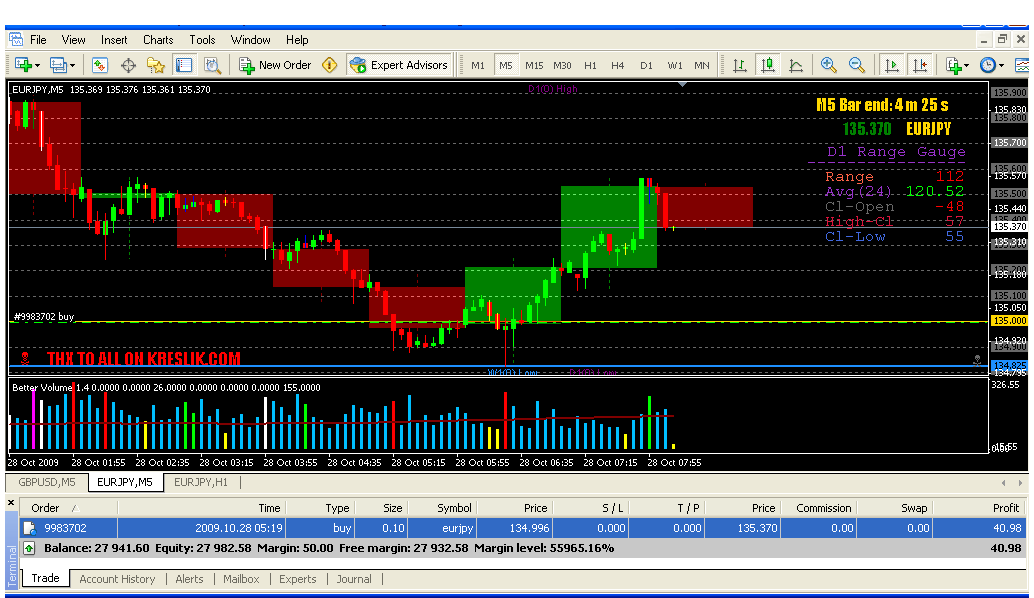Click the balance row arrow icon
Screen dimensions: 1034x598
29,548
